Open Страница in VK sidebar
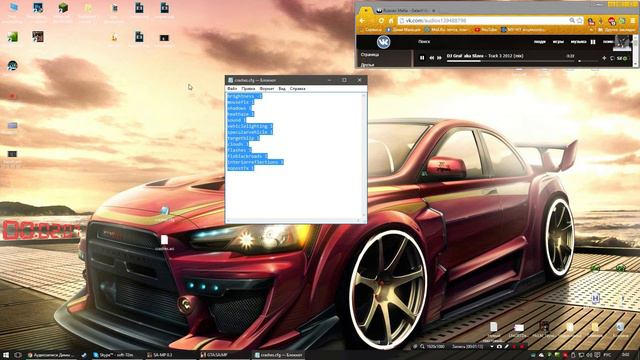Viewport: 640px width, 360px height. point(370,55)
